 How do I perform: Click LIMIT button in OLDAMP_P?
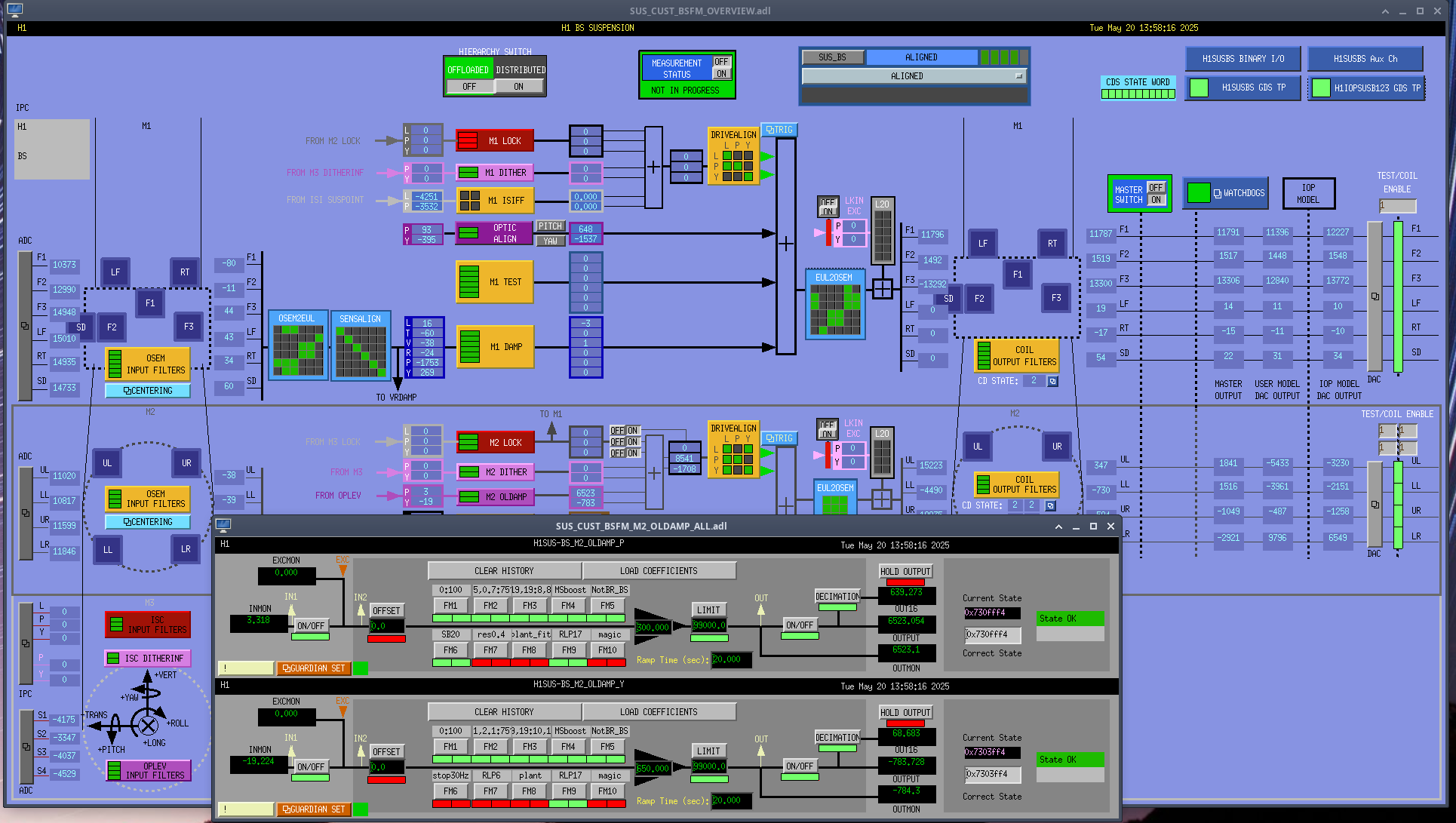click(x=708, y=610)
